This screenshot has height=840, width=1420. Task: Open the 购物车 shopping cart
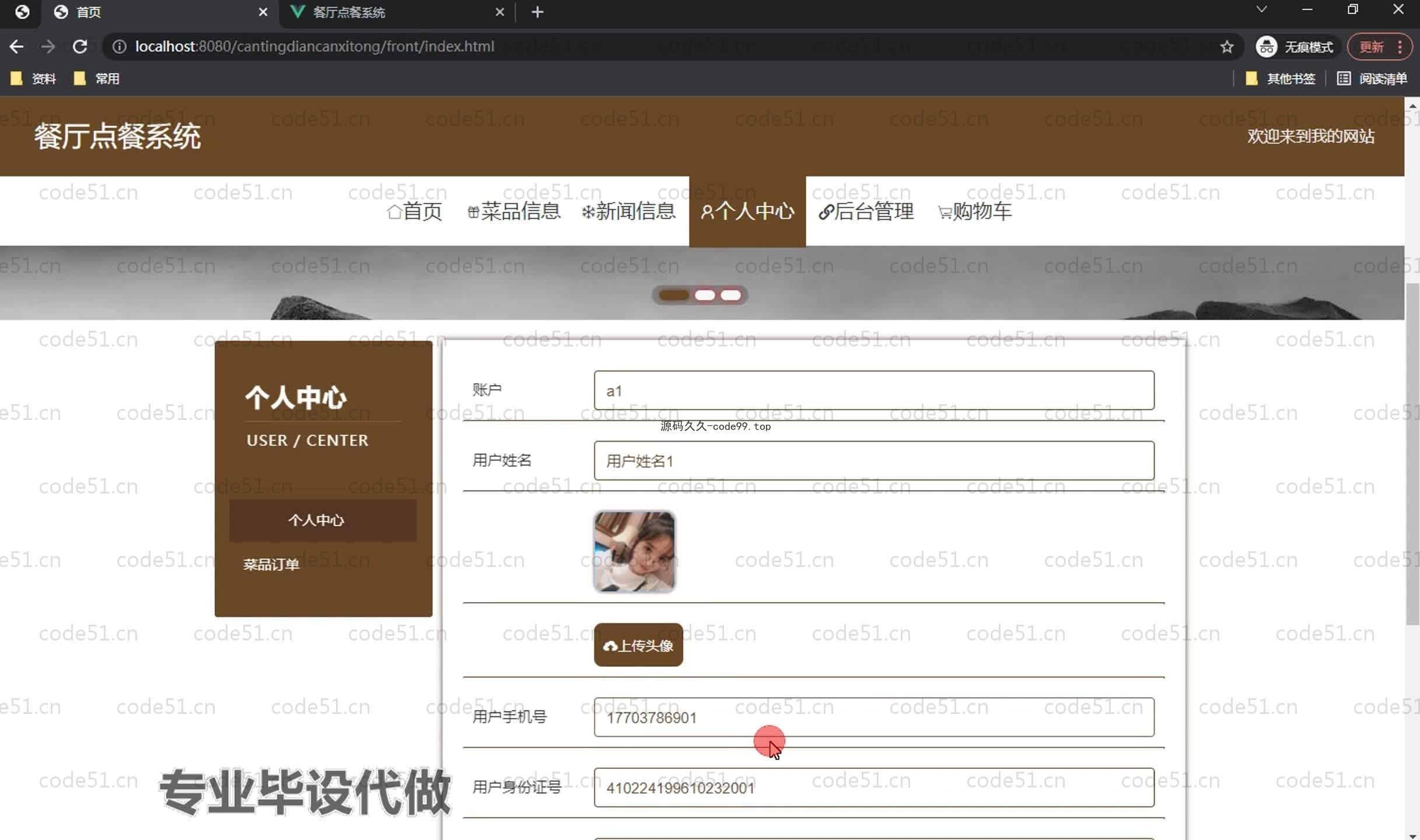coord(975,212)
